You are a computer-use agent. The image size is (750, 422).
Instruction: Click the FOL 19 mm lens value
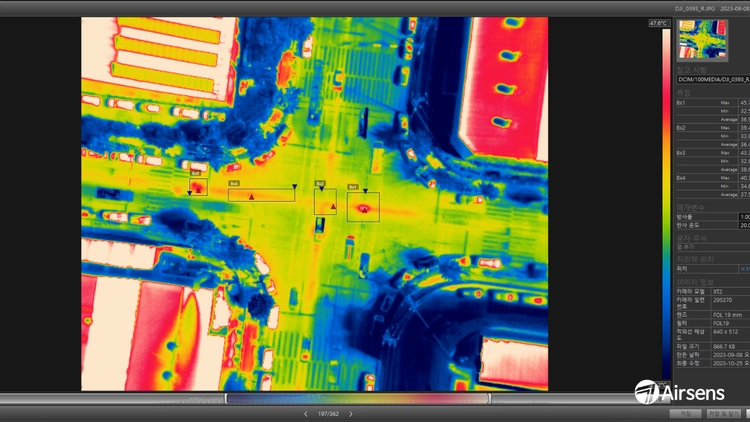(726, 315)
